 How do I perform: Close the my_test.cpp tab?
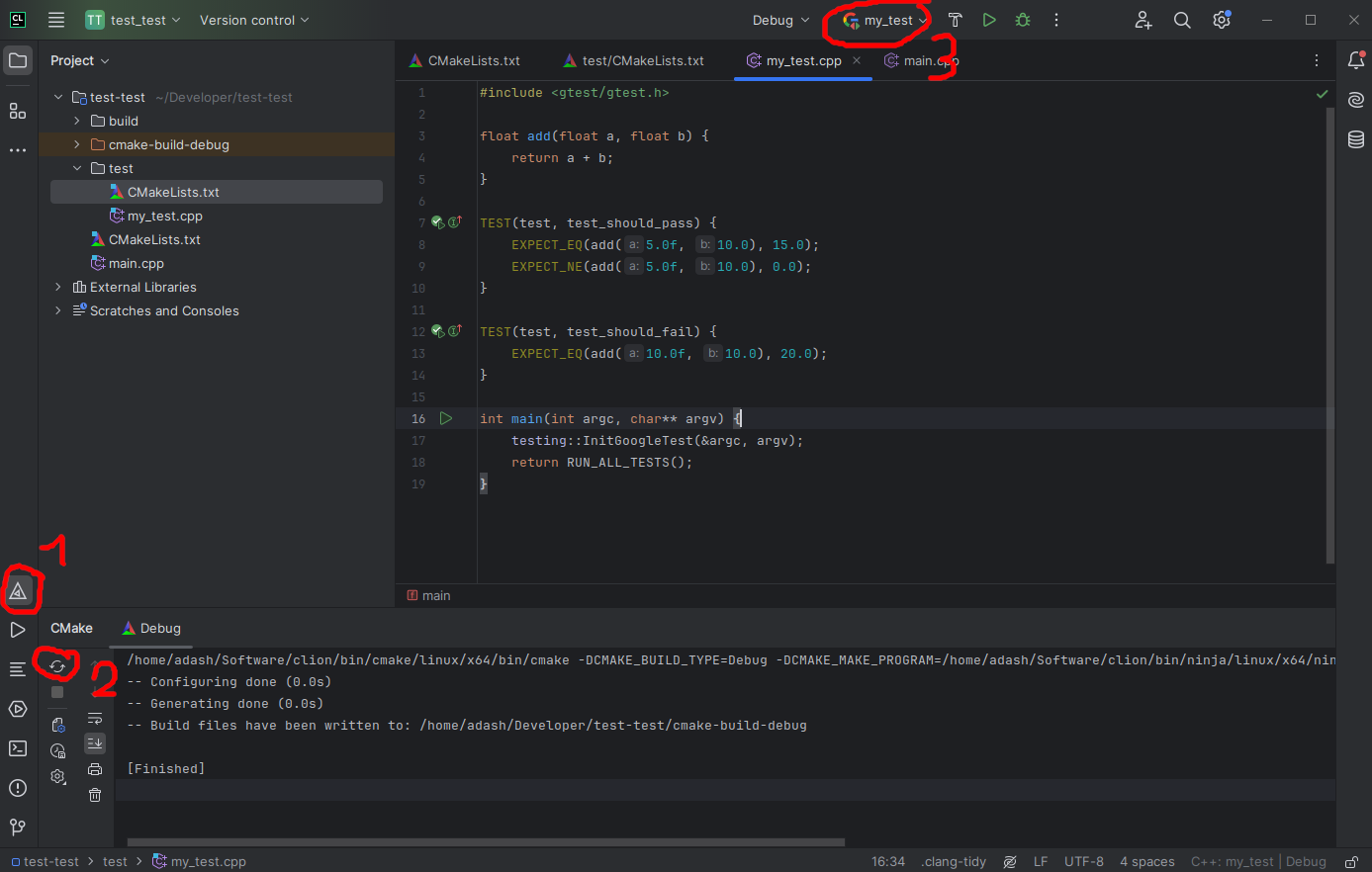[x=857, y=60]
